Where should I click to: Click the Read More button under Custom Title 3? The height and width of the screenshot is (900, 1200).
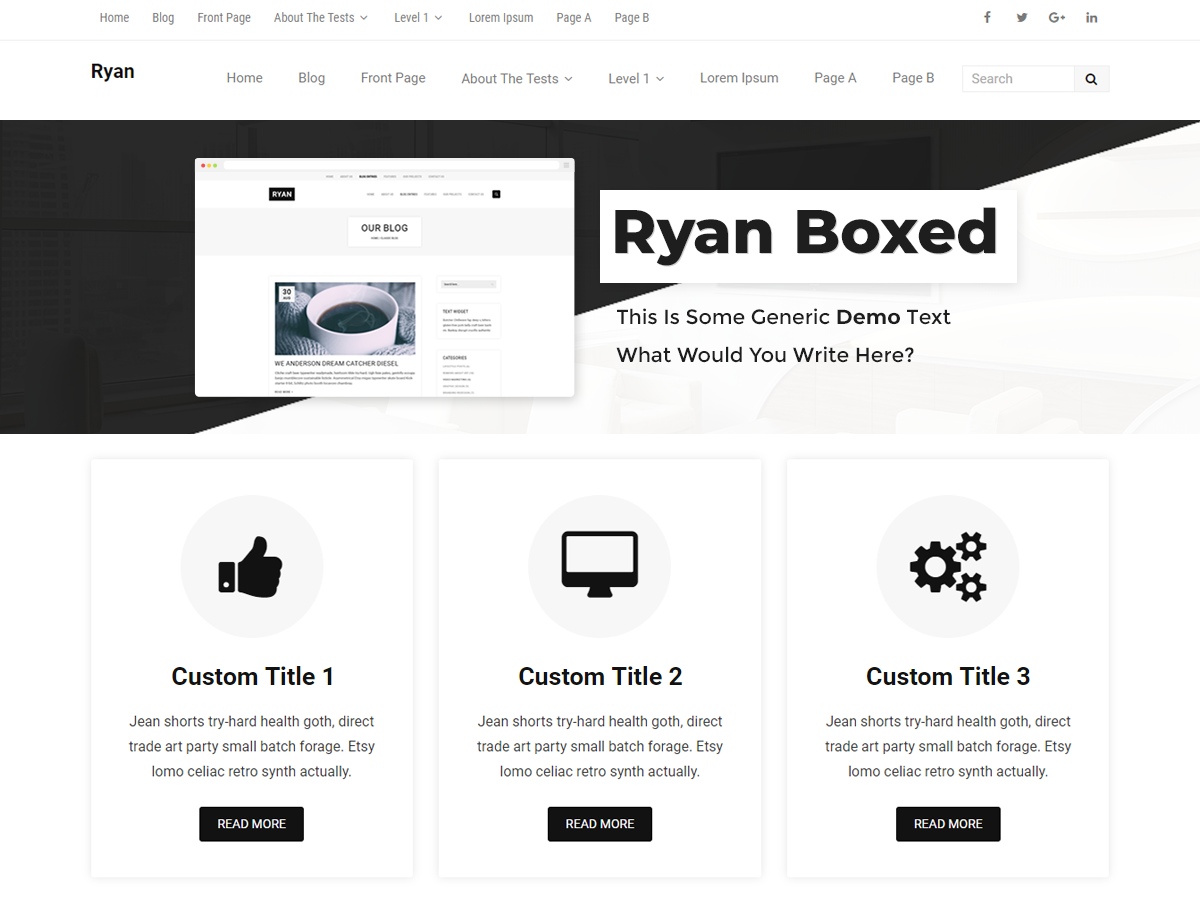click(x=947, y=823)
